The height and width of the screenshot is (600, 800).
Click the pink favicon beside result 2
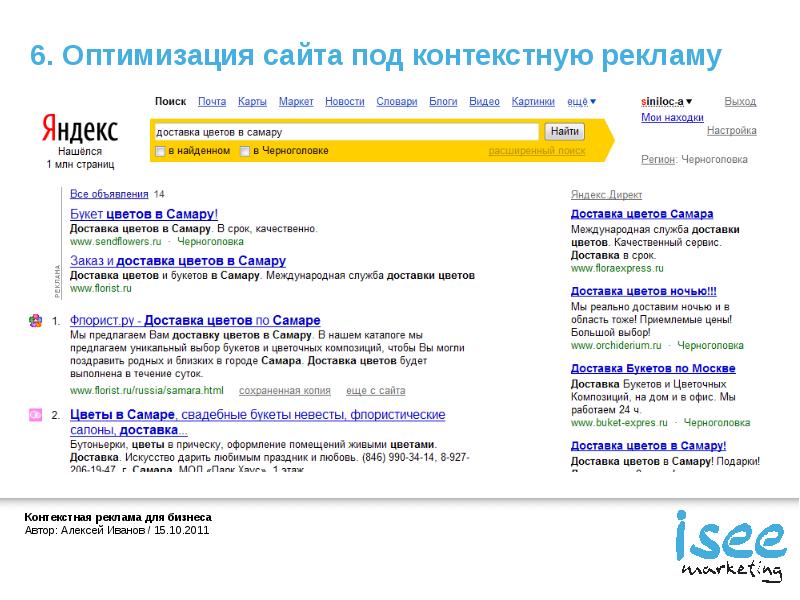click(35, 415)
